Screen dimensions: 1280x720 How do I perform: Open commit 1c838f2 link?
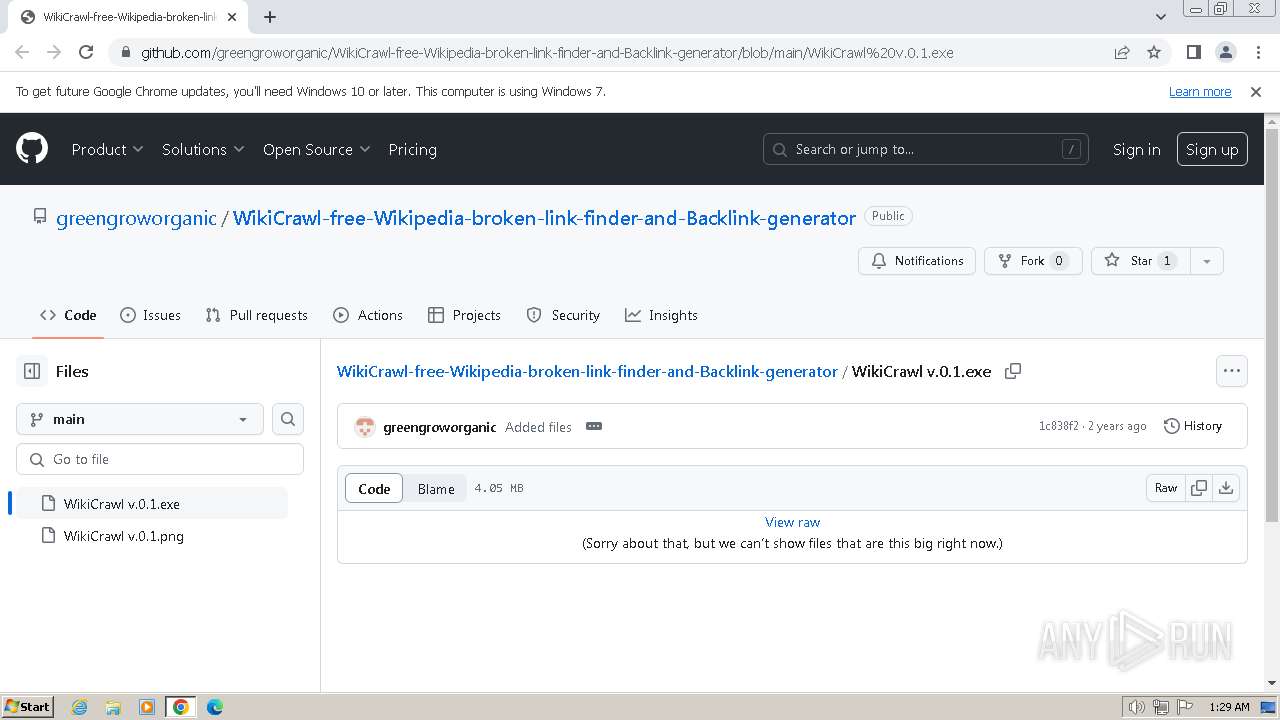tap(1058, 426)
